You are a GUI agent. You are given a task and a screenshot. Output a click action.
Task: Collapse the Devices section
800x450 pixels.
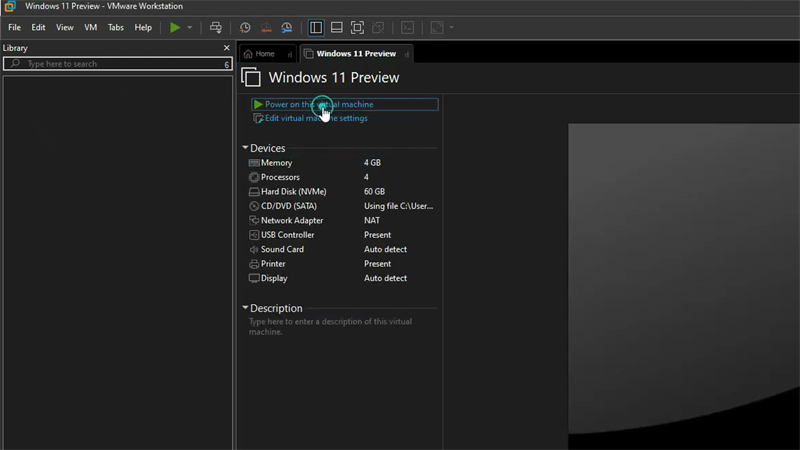(x=245, y=147)
